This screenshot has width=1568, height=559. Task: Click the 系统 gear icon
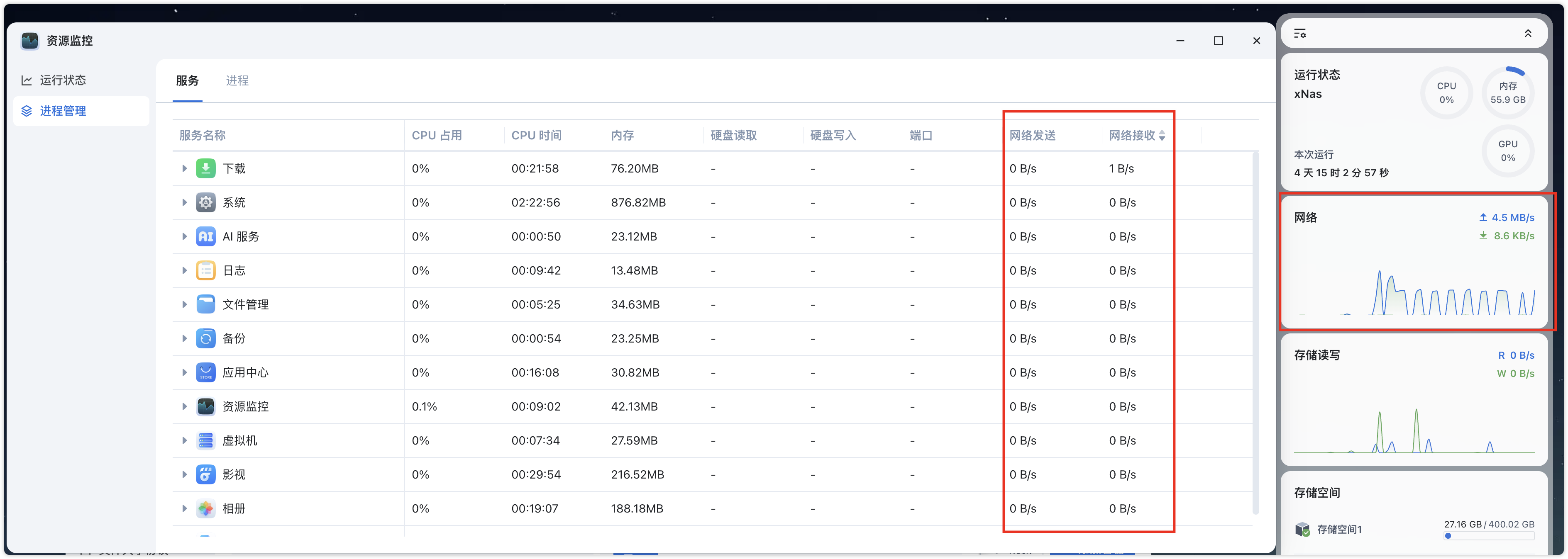[x=206, y=202]
